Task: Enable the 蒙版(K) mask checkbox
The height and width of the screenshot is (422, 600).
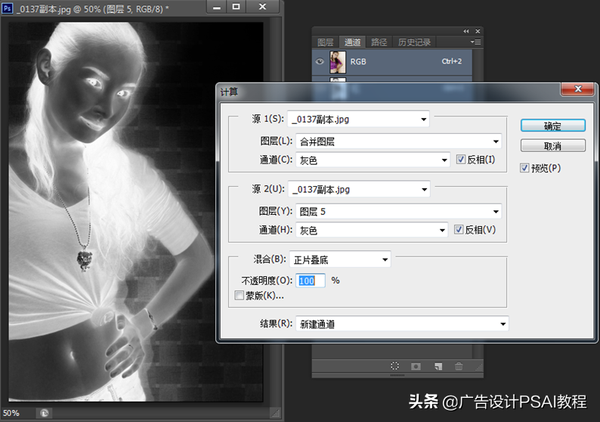Action: pyautogui.click(x=237, y=295)
